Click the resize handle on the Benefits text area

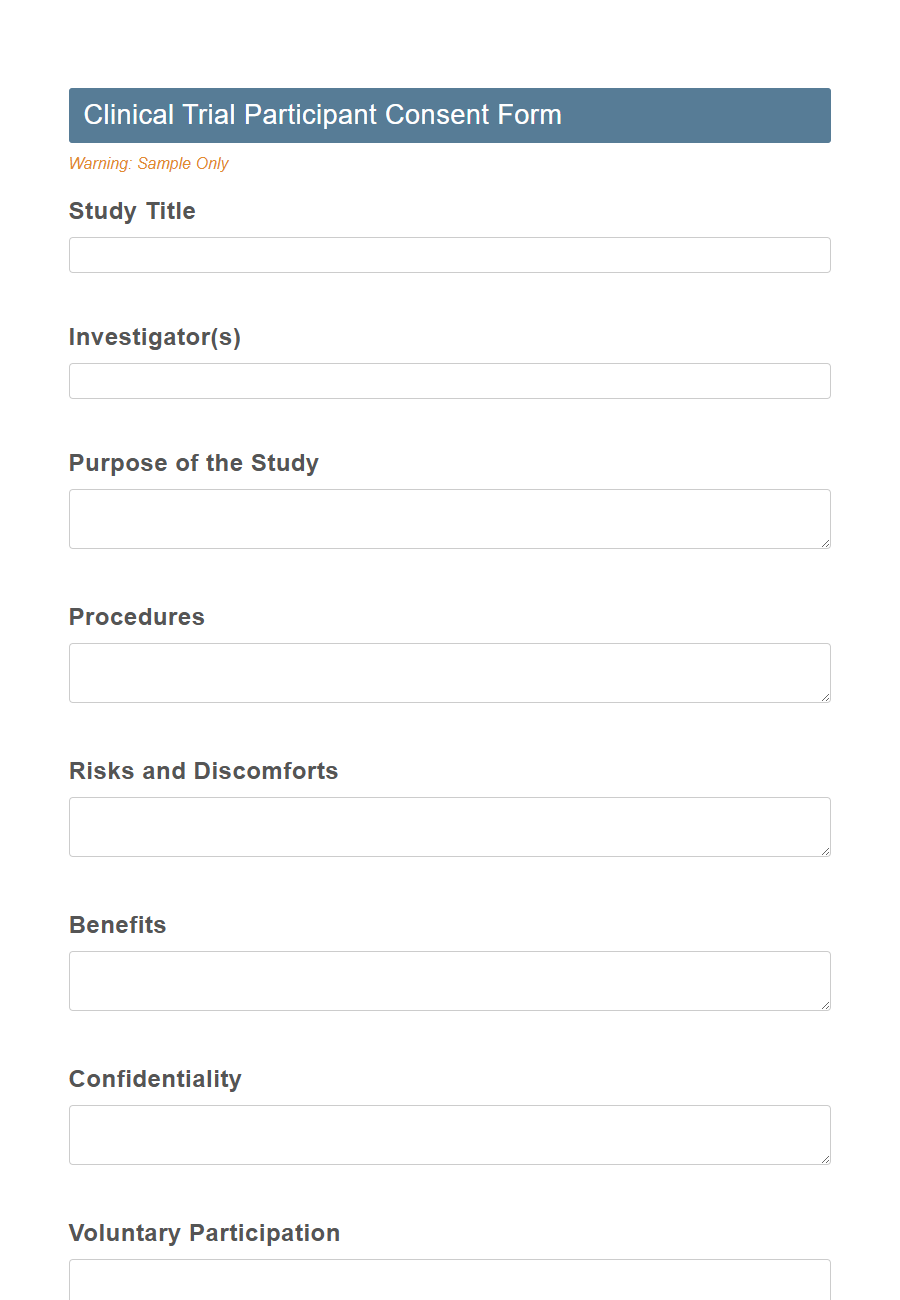(826, 1005)
